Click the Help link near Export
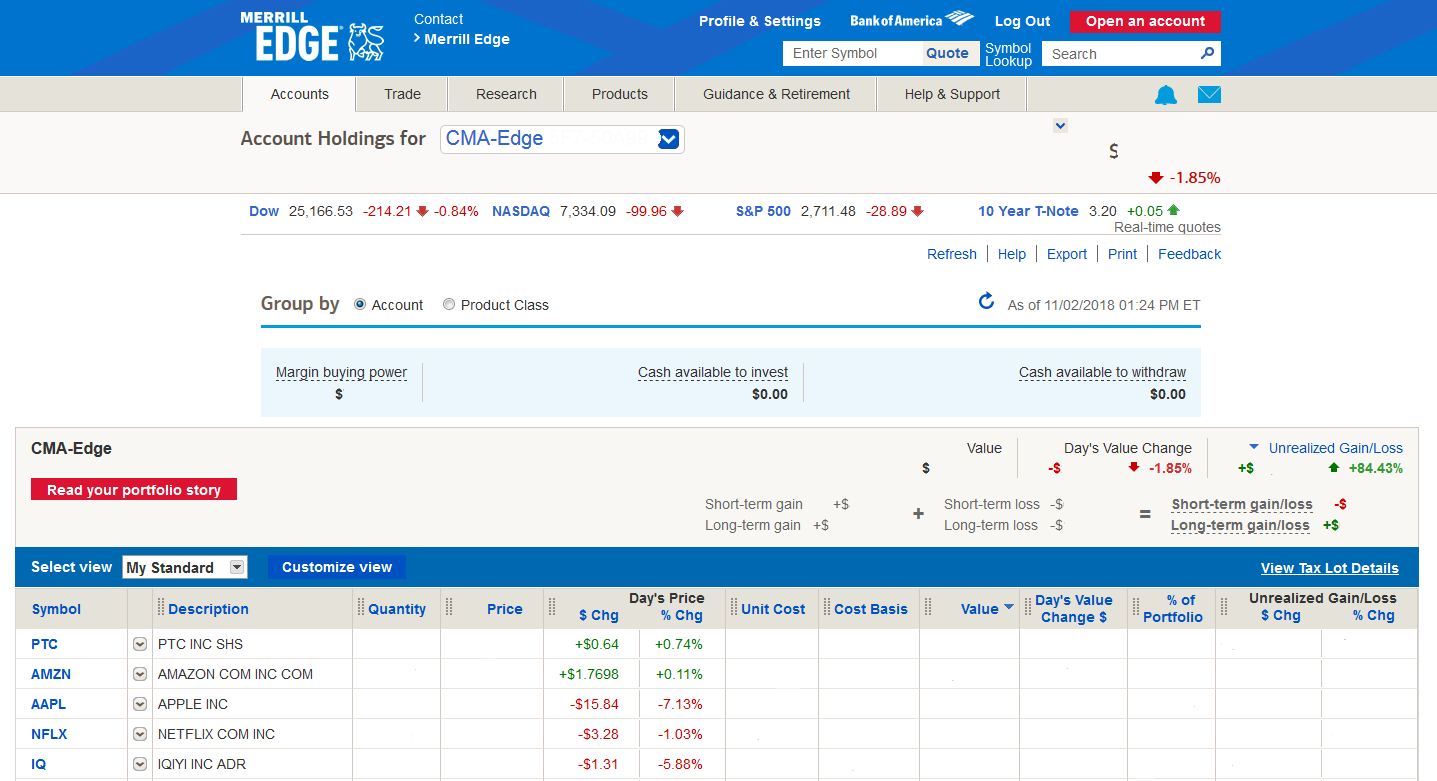Screen dimensions: 1437x781 click(1012, 254)
